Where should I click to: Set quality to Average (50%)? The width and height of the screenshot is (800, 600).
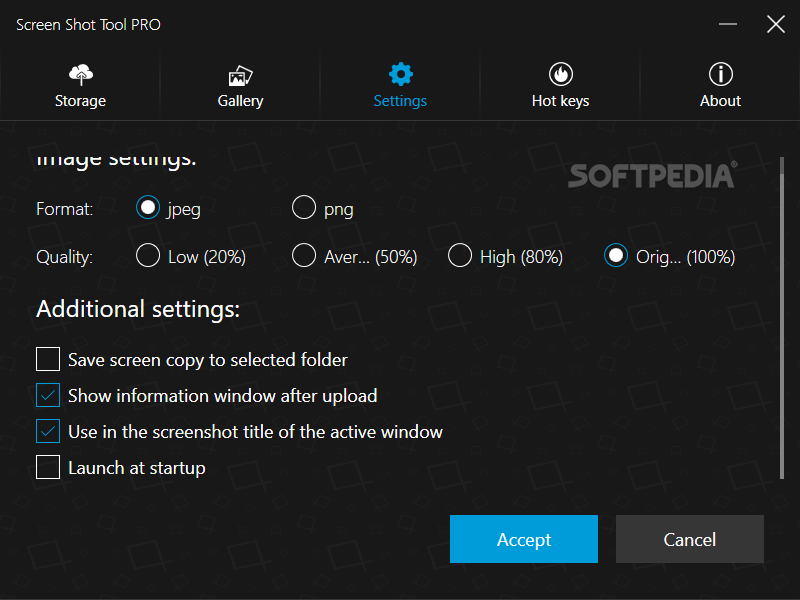[303, 255]
